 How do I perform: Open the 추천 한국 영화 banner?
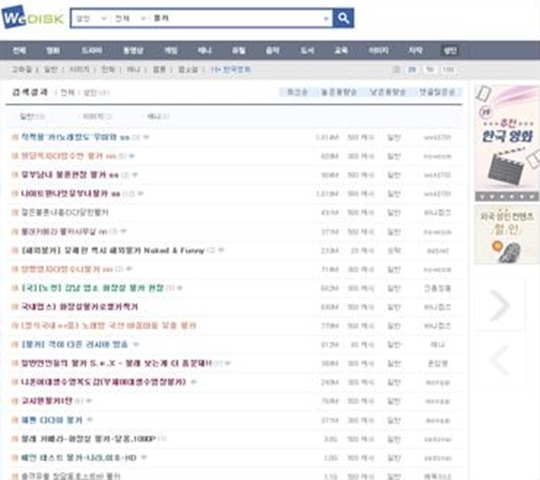point(507,138)
